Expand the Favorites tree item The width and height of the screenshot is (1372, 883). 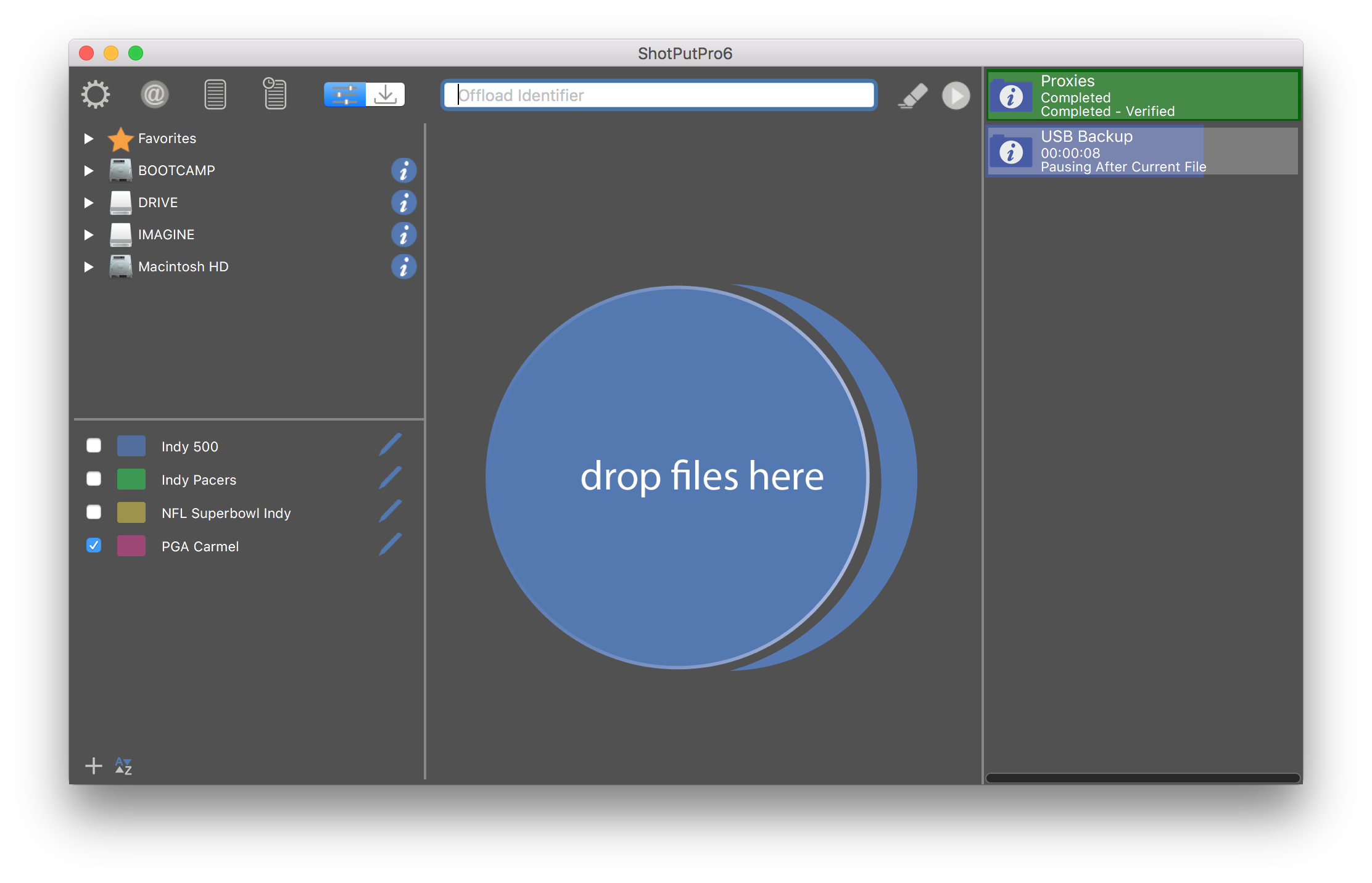tap(89, 139)
